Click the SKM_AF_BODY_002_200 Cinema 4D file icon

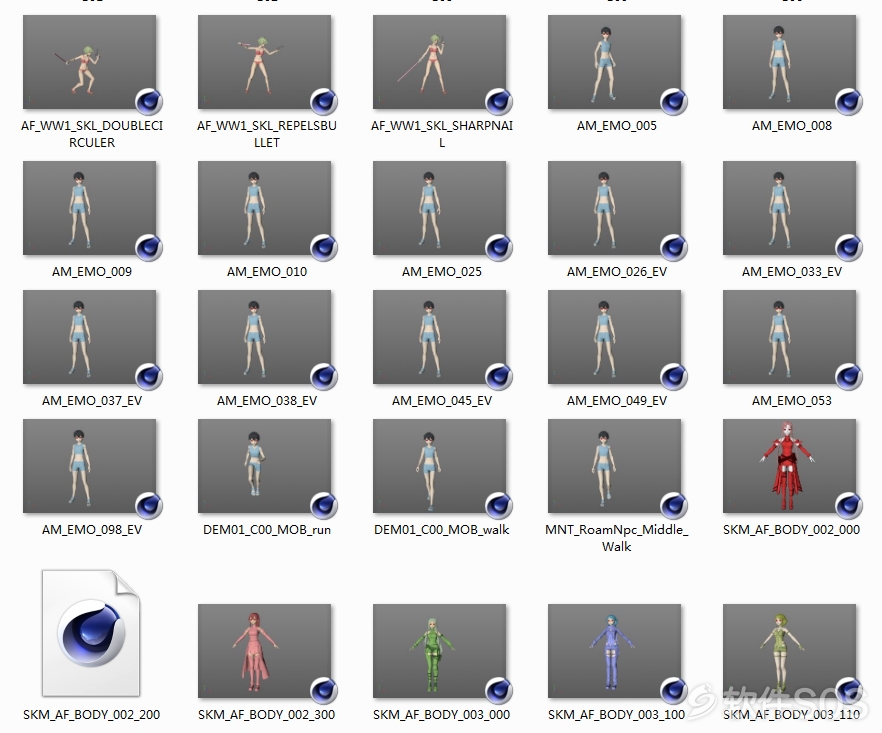coord(91,633)
